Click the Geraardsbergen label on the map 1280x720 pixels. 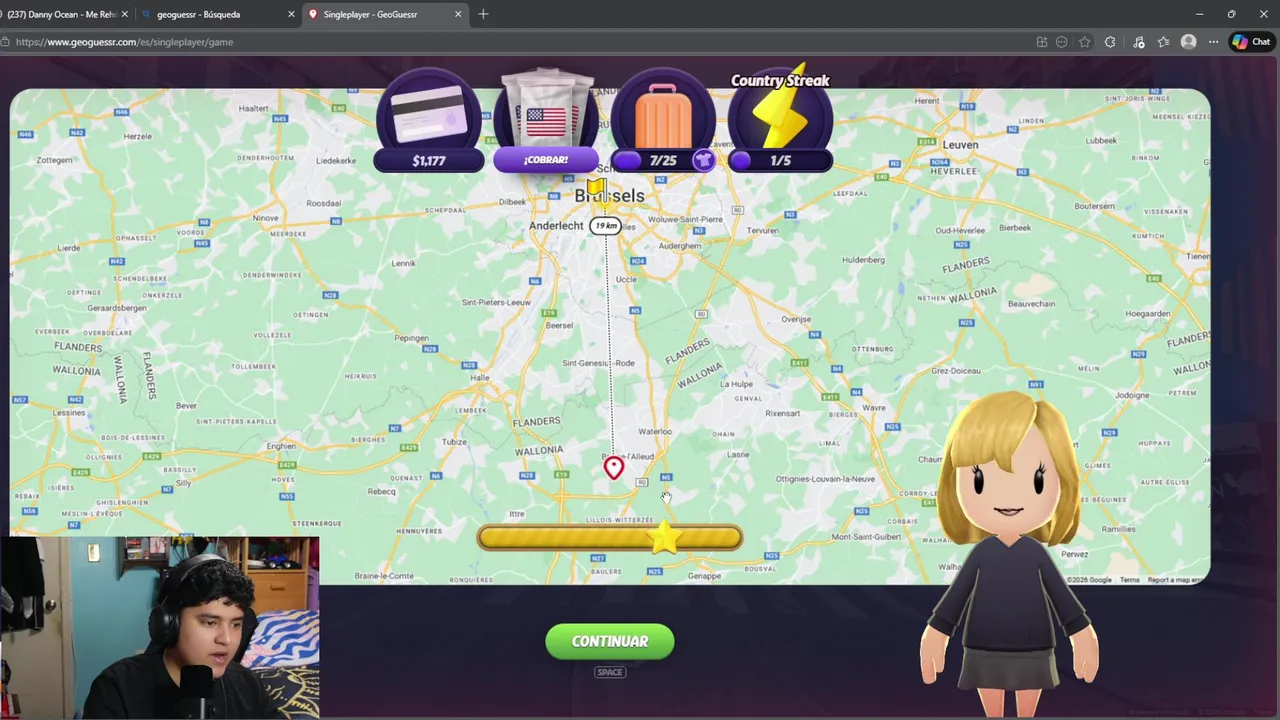[117, 308]
